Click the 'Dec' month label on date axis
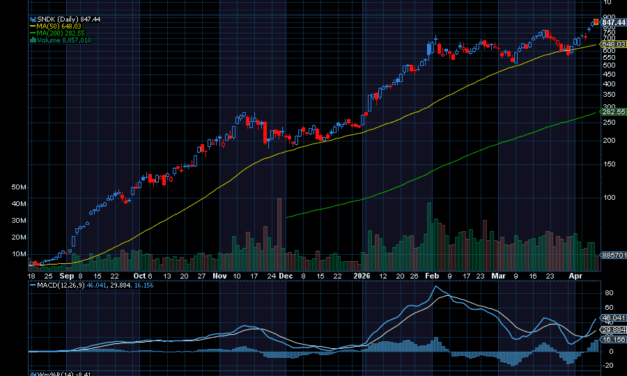Screen dimensions: 627x376 pos(286,276)
